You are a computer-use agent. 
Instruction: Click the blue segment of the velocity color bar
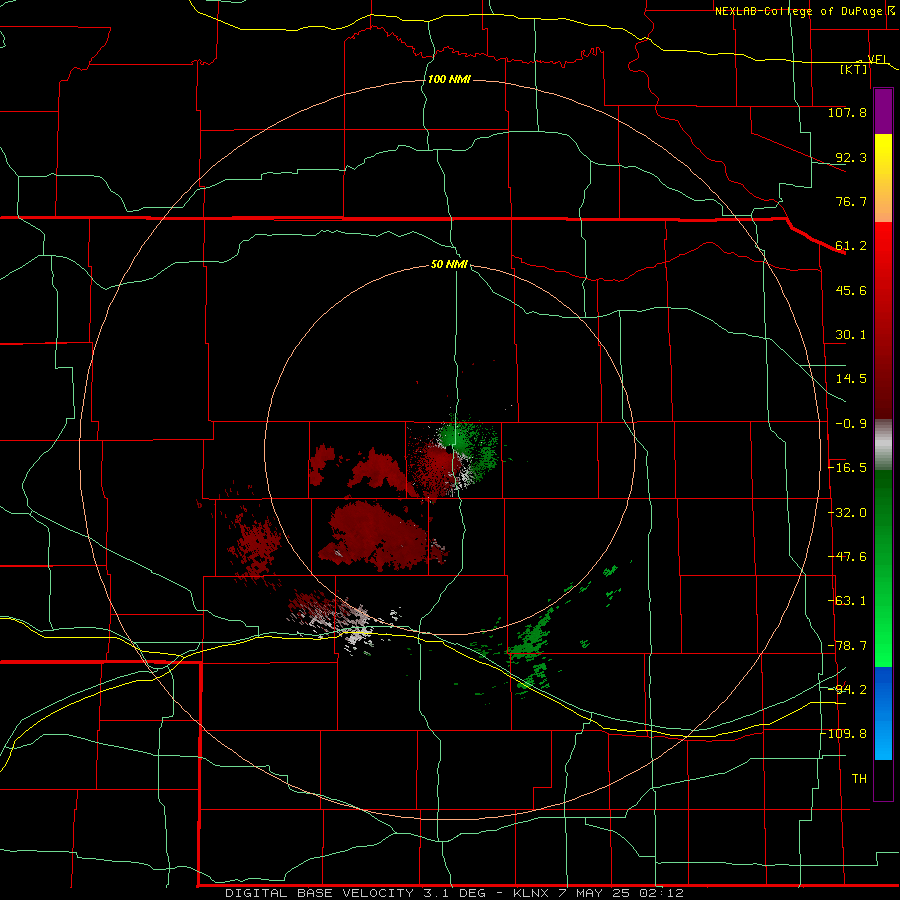[x=883, y=713]
